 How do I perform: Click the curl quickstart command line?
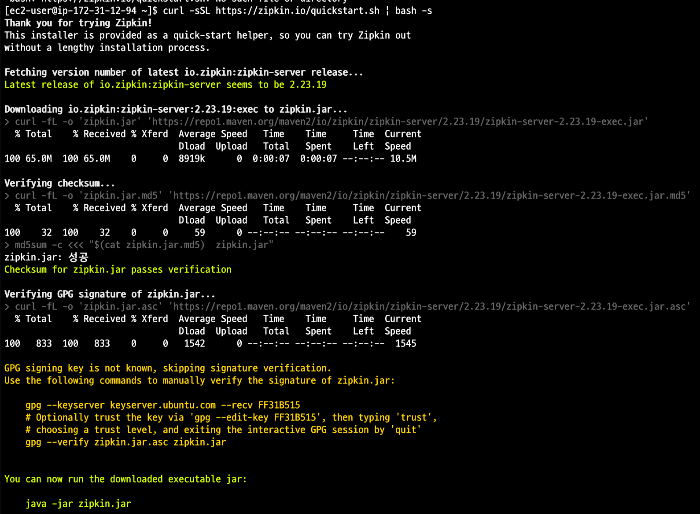[x=218, y=11]
